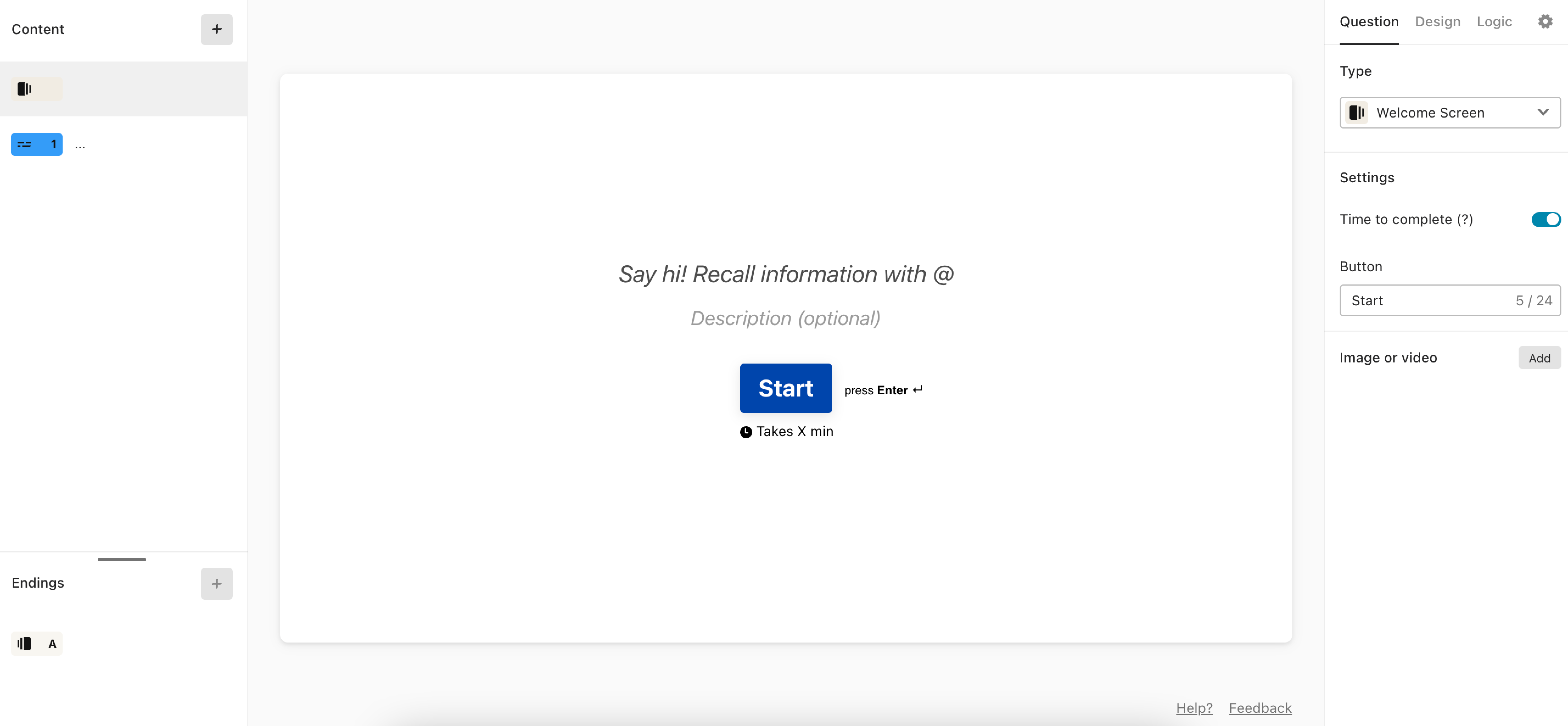Open form settings gear icon
The image size is (1568, 726).
pyautogui.click(x=1545, y=21)
